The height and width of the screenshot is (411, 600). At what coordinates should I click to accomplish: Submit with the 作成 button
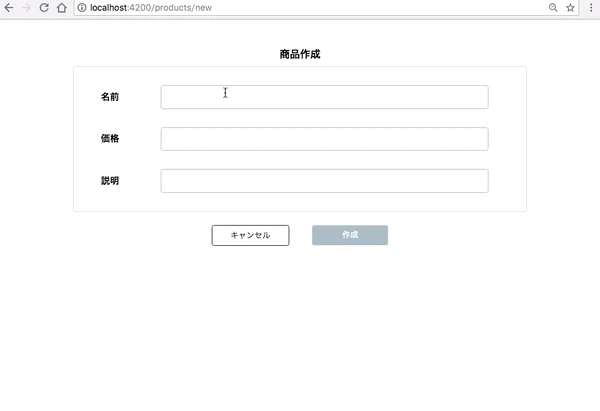350,235
